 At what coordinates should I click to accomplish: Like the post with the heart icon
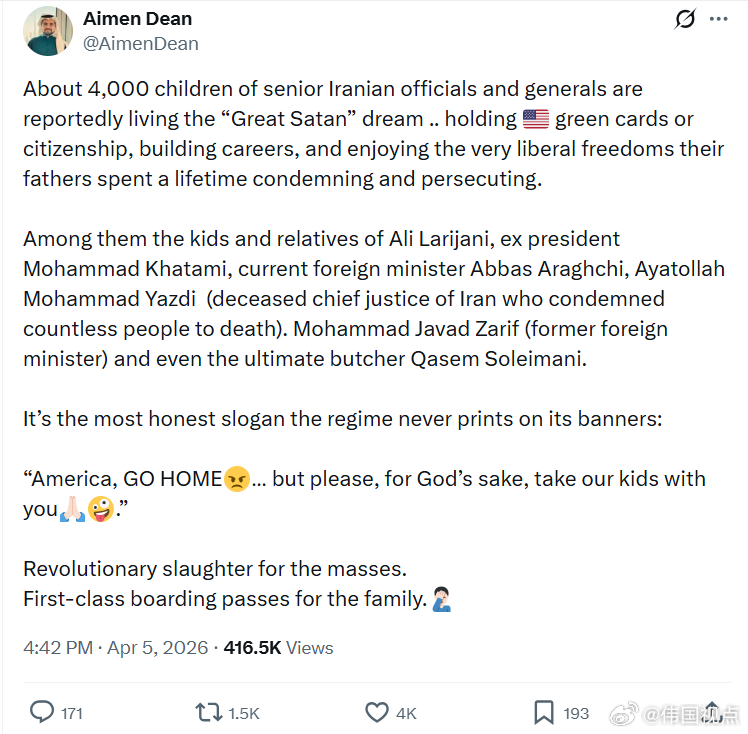[377, 713]
